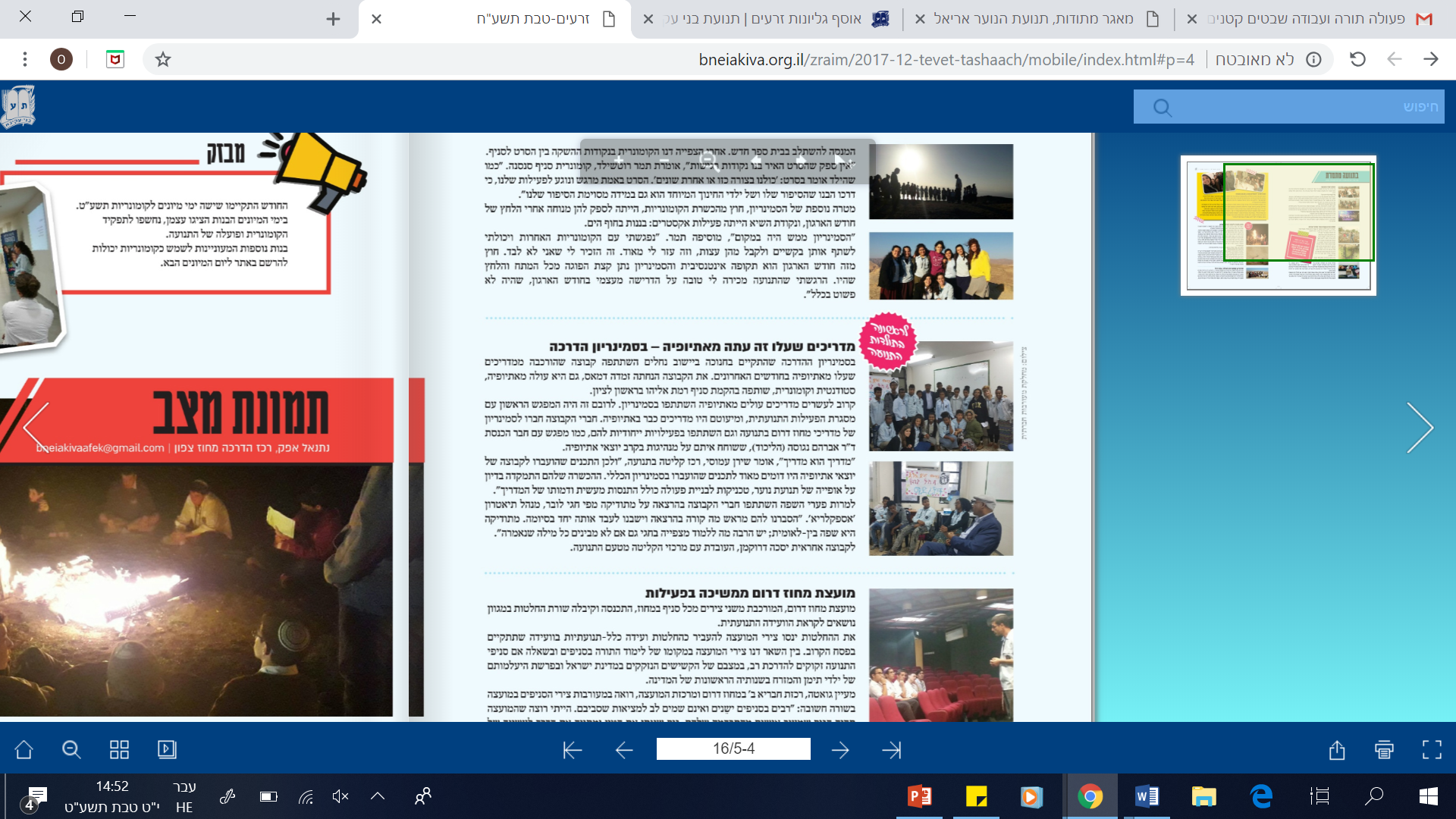
Task: Start the auto-flip slideshow
Action: (x=167, y=750)
